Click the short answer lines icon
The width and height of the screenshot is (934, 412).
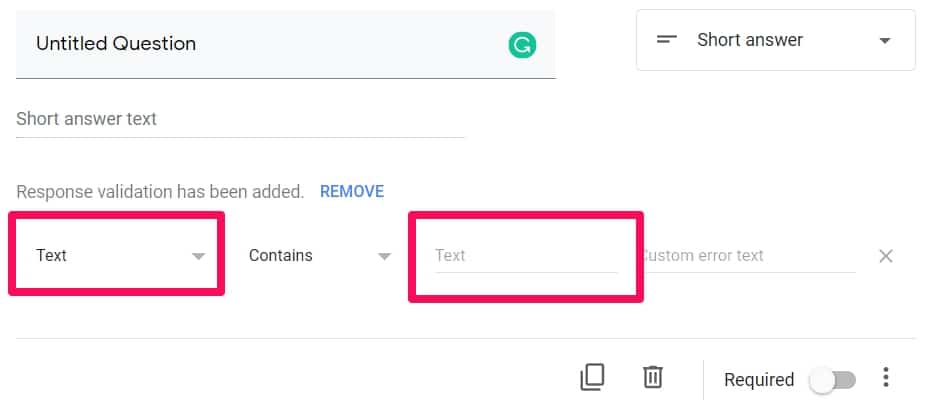[x=667, y=40]
